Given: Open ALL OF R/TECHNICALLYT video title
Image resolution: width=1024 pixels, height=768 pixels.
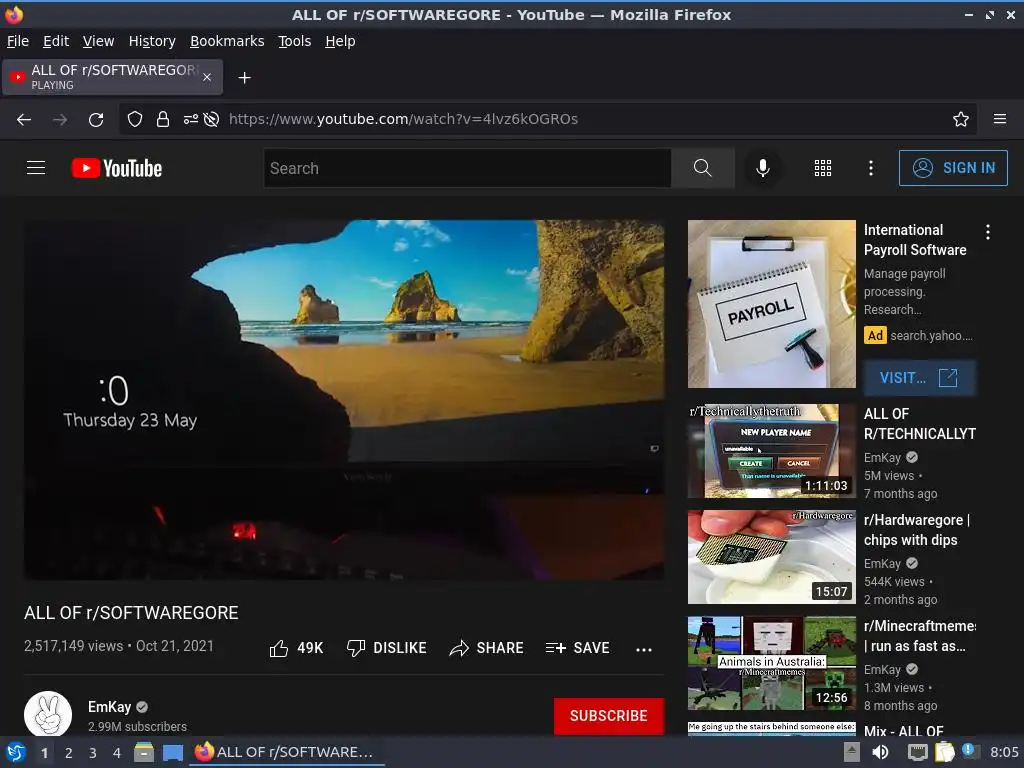Looking at the screenshot, I should pyautogui.click(x=920, y=423).
